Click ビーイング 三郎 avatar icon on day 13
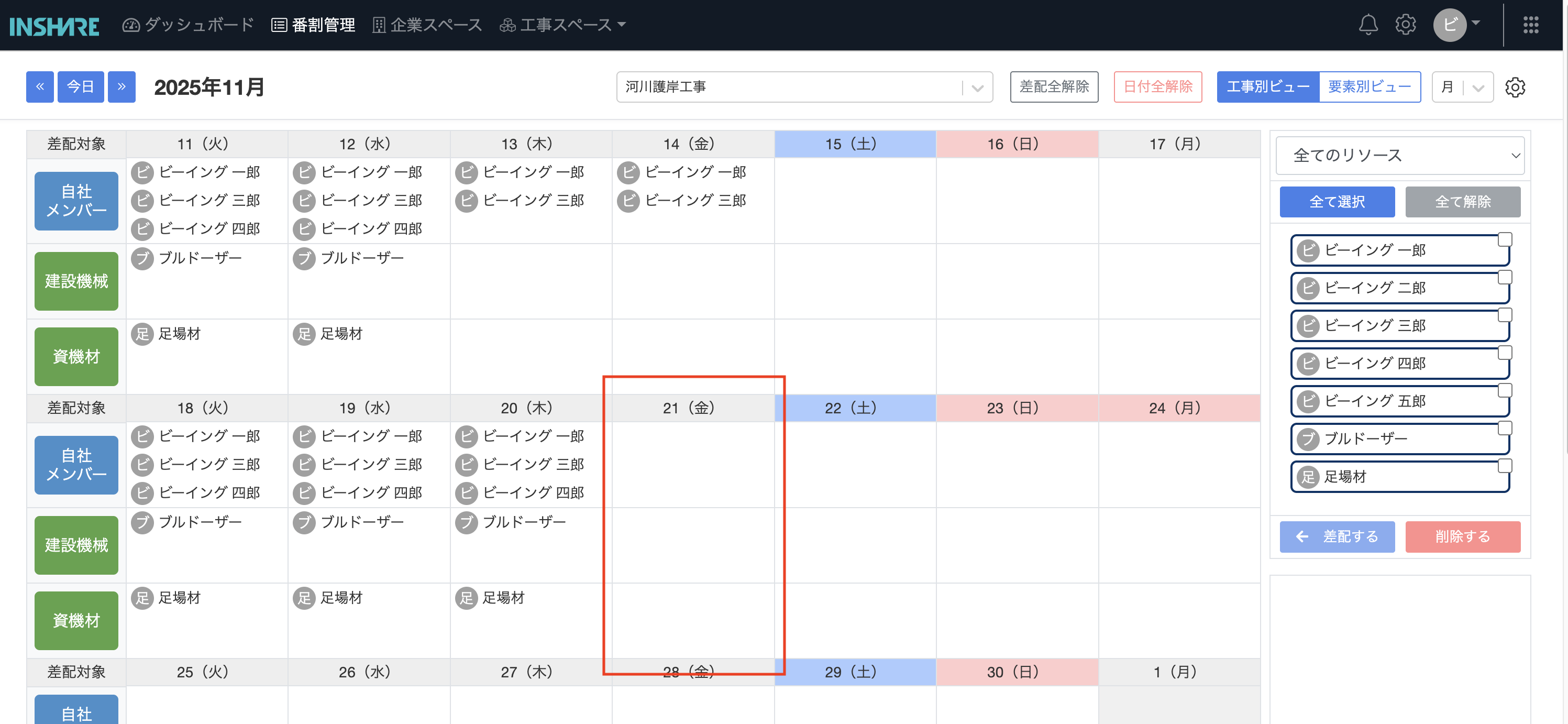Viewport: 1568px width, 724px height. click(466, 200)
